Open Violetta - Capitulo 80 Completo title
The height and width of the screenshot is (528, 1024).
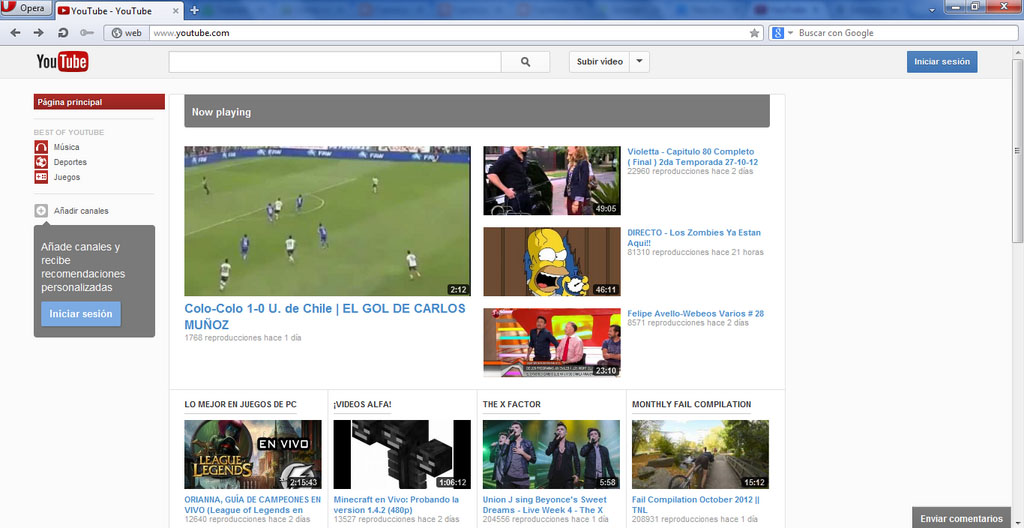[691, 156]
